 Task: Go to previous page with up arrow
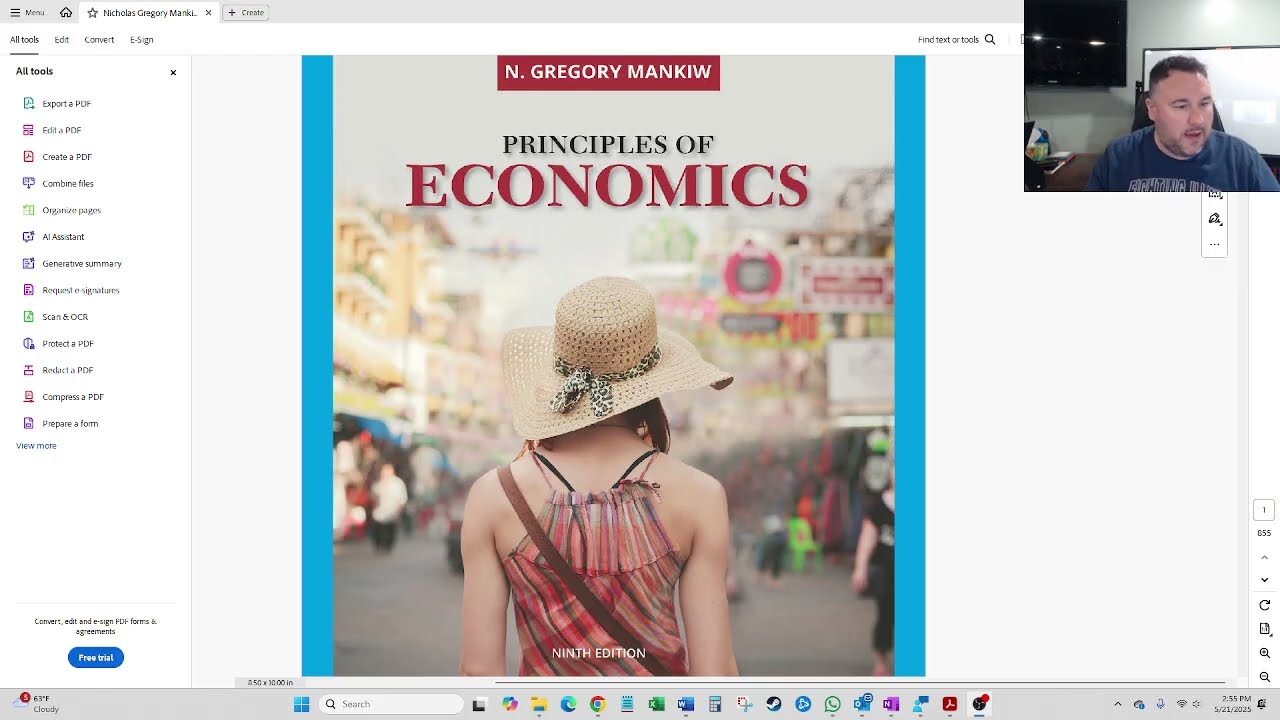click(x=1264, y=557)
